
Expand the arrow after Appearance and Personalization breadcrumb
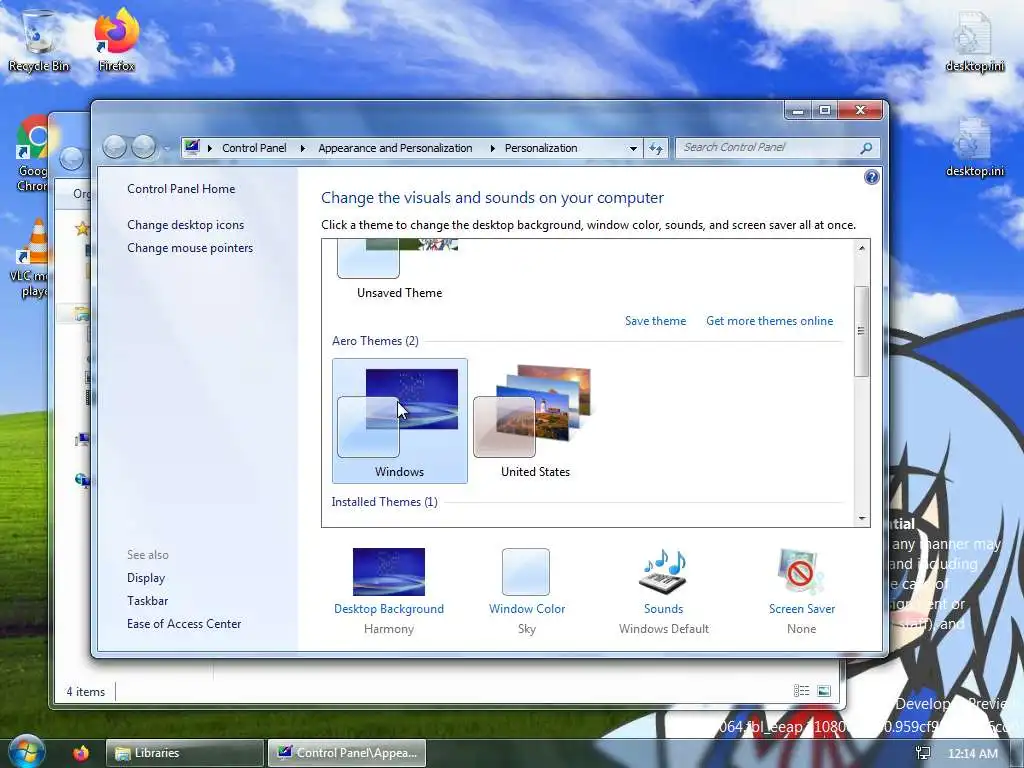pos(492,148)
